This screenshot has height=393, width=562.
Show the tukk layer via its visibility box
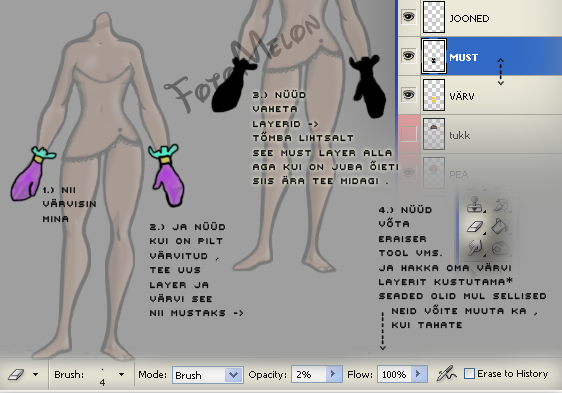[409, 134]
